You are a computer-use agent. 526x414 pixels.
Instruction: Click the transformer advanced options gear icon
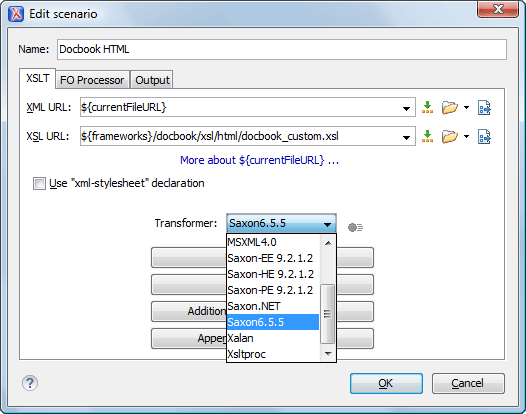point(355,227)
